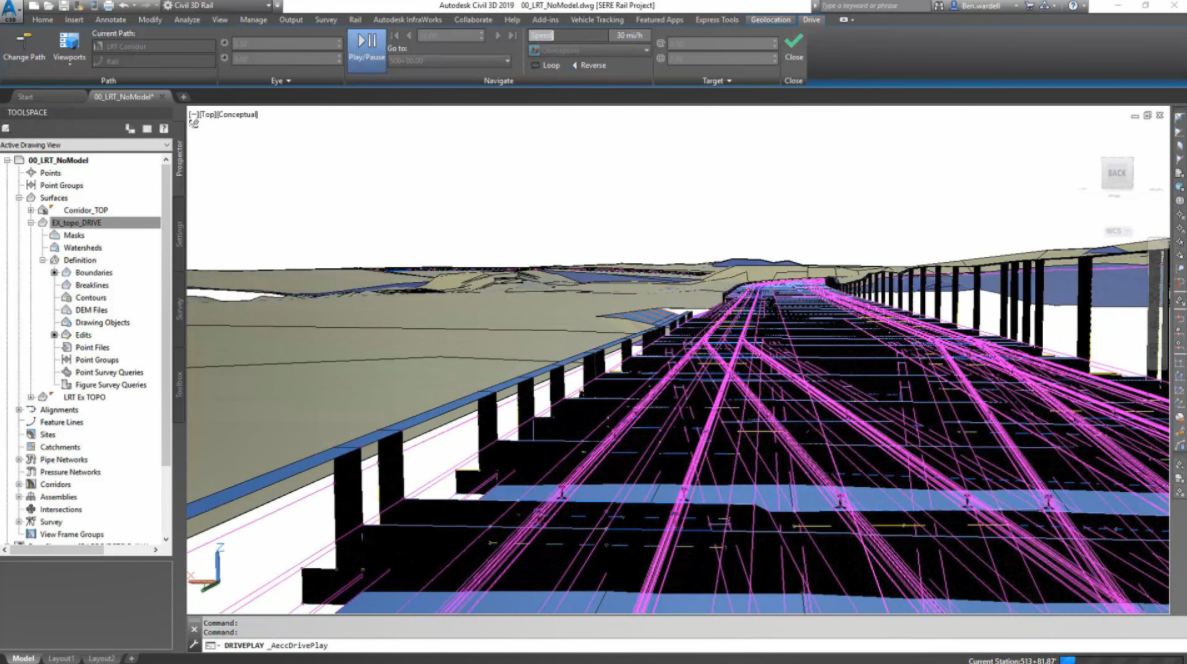Click the Toolspace tree view icon
1187x664 pixels.
point(130,129)
